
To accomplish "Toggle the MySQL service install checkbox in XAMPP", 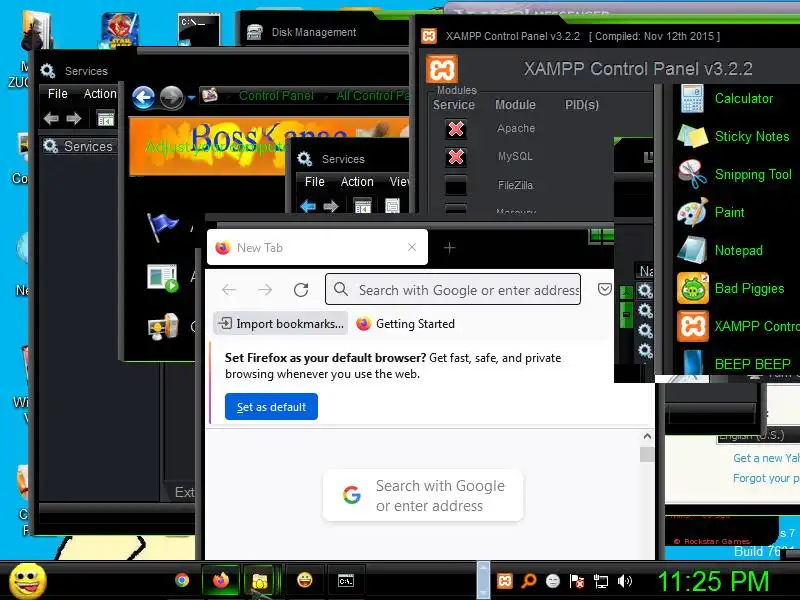I will pos(456,157).
